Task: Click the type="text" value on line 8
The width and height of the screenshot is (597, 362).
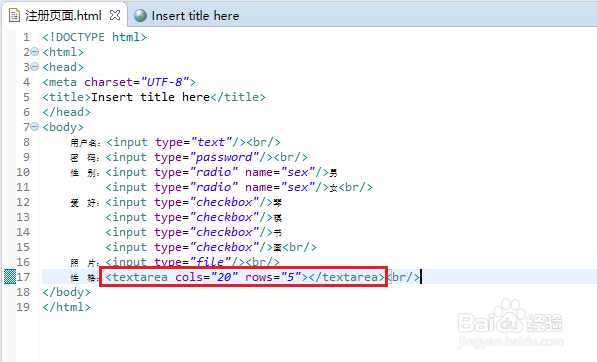Action: click(x=212, y=142)
